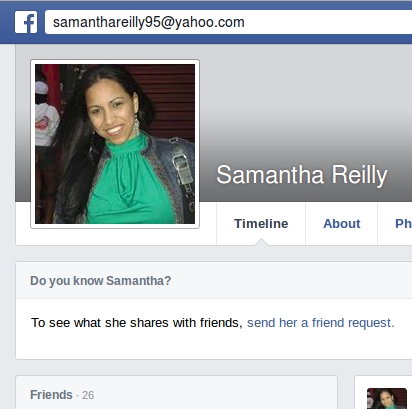Open the small green-shirt thumbnail post avatar

tap(387, 398)
